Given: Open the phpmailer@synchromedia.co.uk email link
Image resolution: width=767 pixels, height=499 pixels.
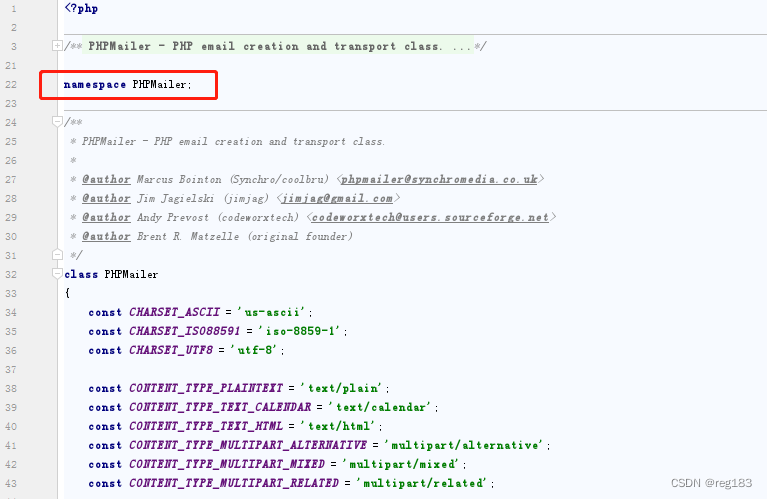Looking at the screenshot, I should click(x=439, y=180).
